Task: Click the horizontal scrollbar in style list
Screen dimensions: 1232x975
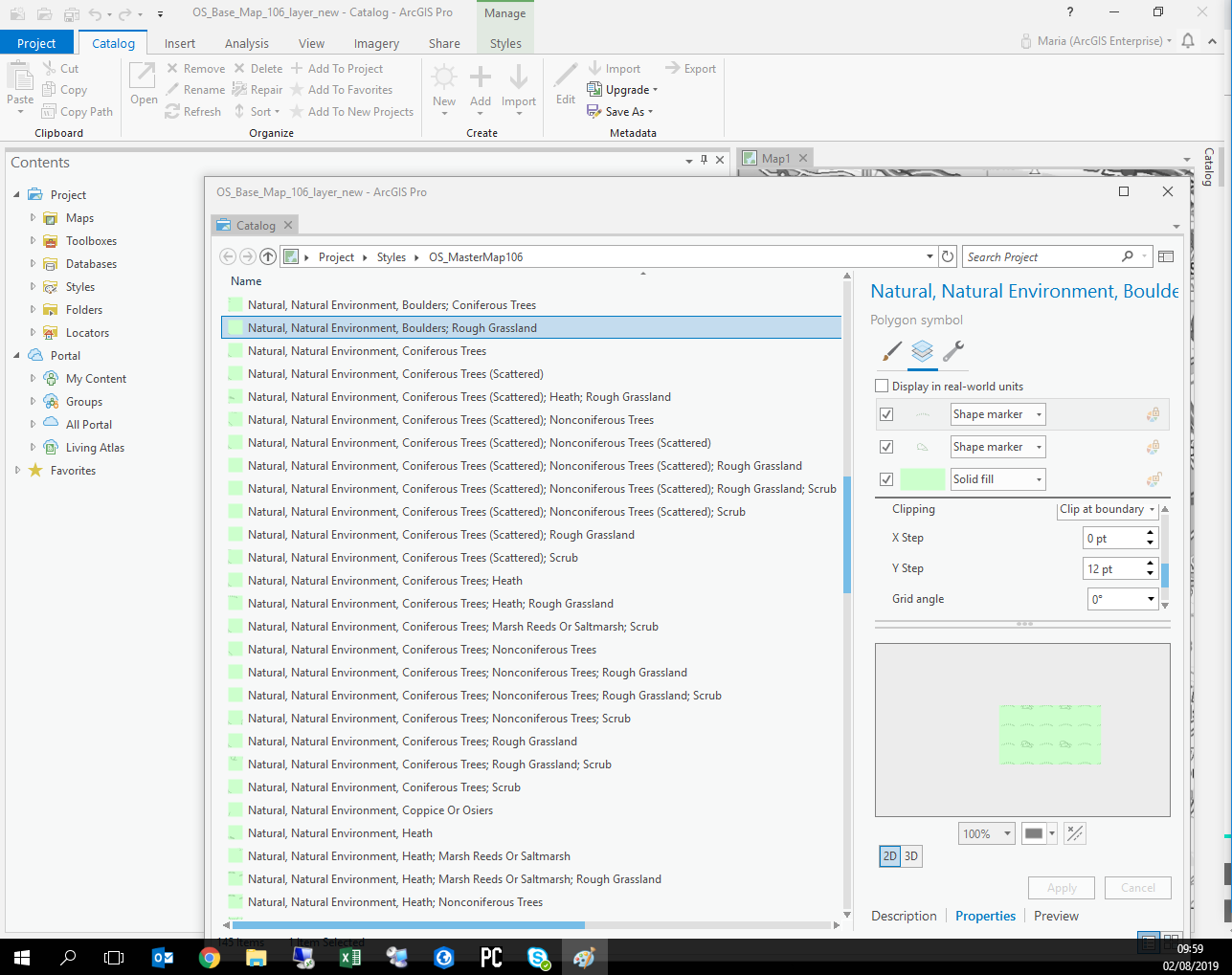Action: pos(408,925)
